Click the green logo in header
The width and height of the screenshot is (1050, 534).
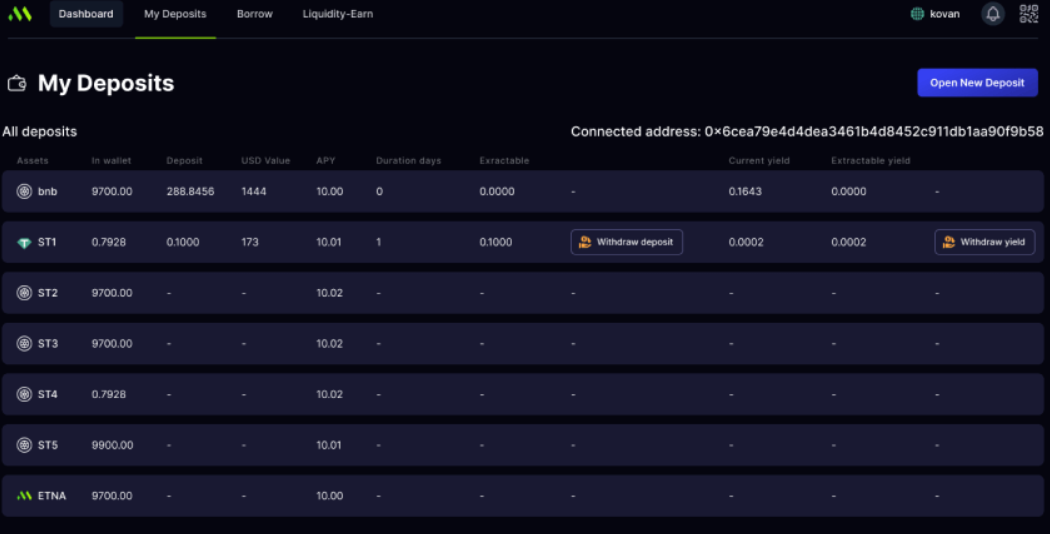click(x=19, y=13)
